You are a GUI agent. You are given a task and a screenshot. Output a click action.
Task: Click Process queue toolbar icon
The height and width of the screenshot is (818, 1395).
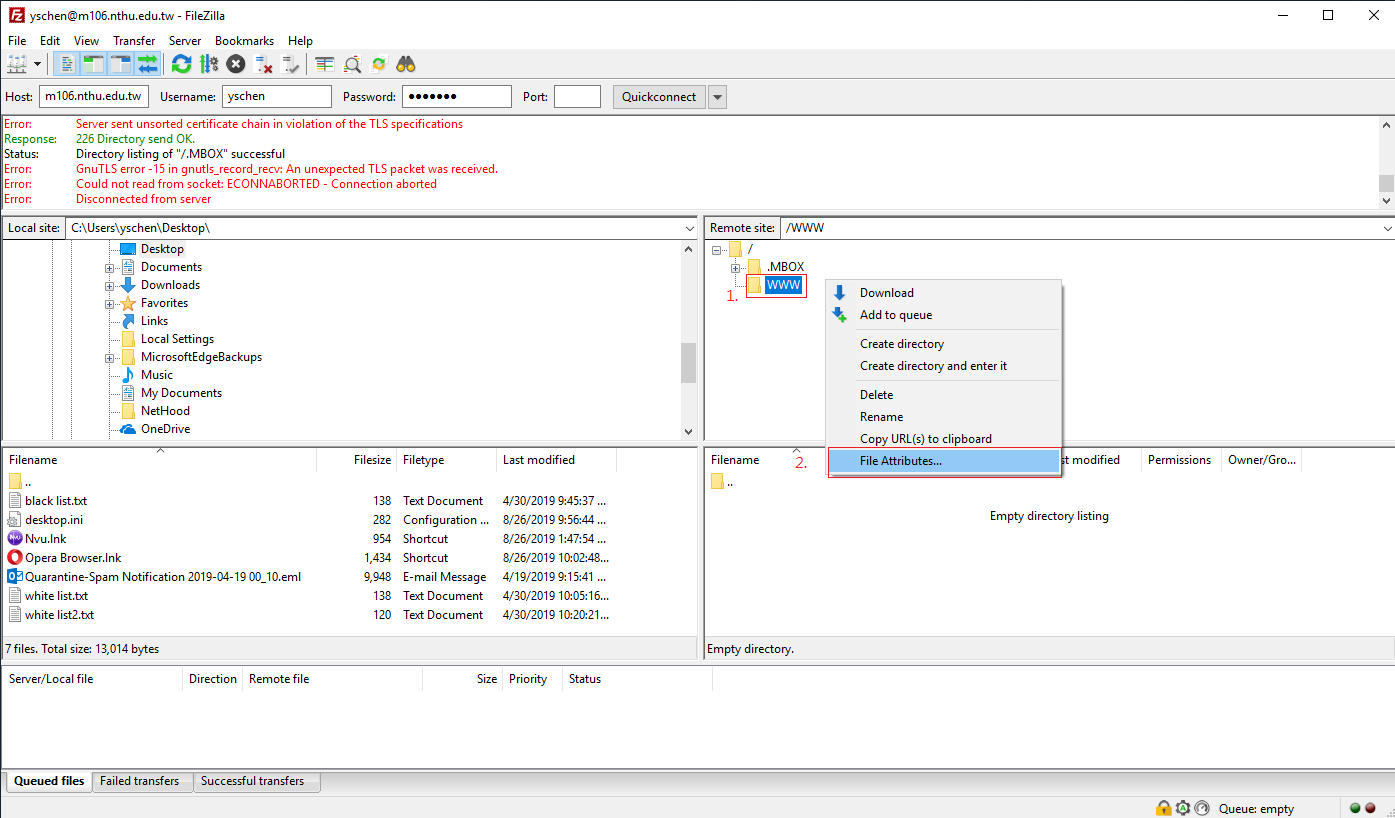pos(209,64)
